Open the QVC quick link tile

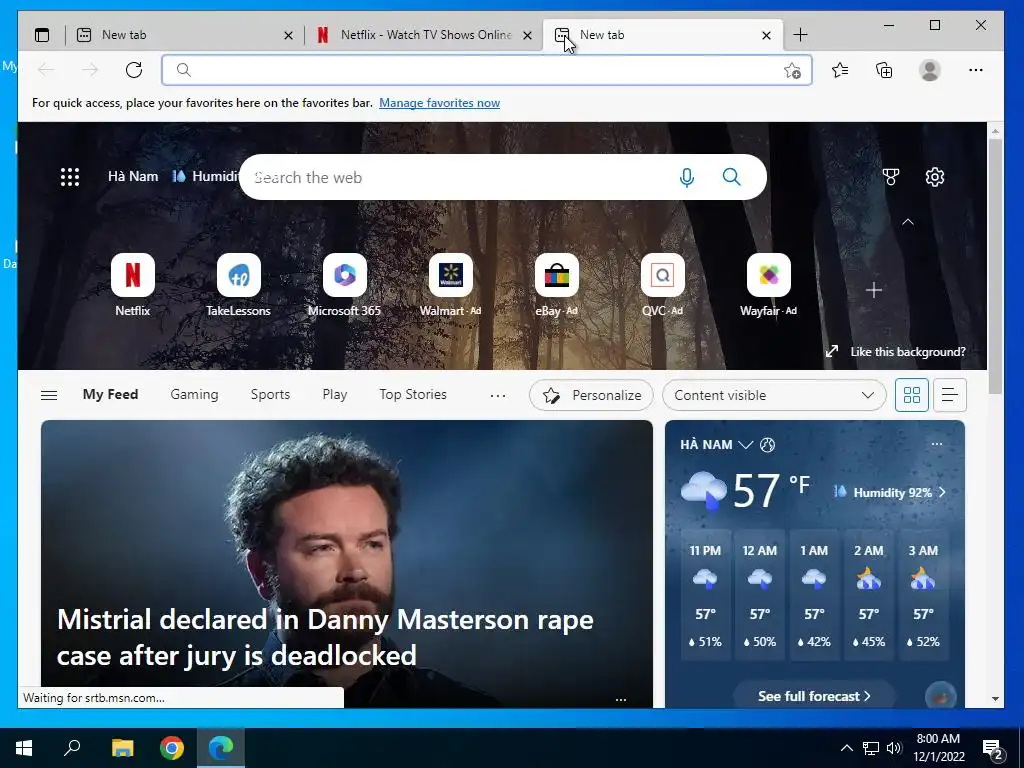(662, 285)
